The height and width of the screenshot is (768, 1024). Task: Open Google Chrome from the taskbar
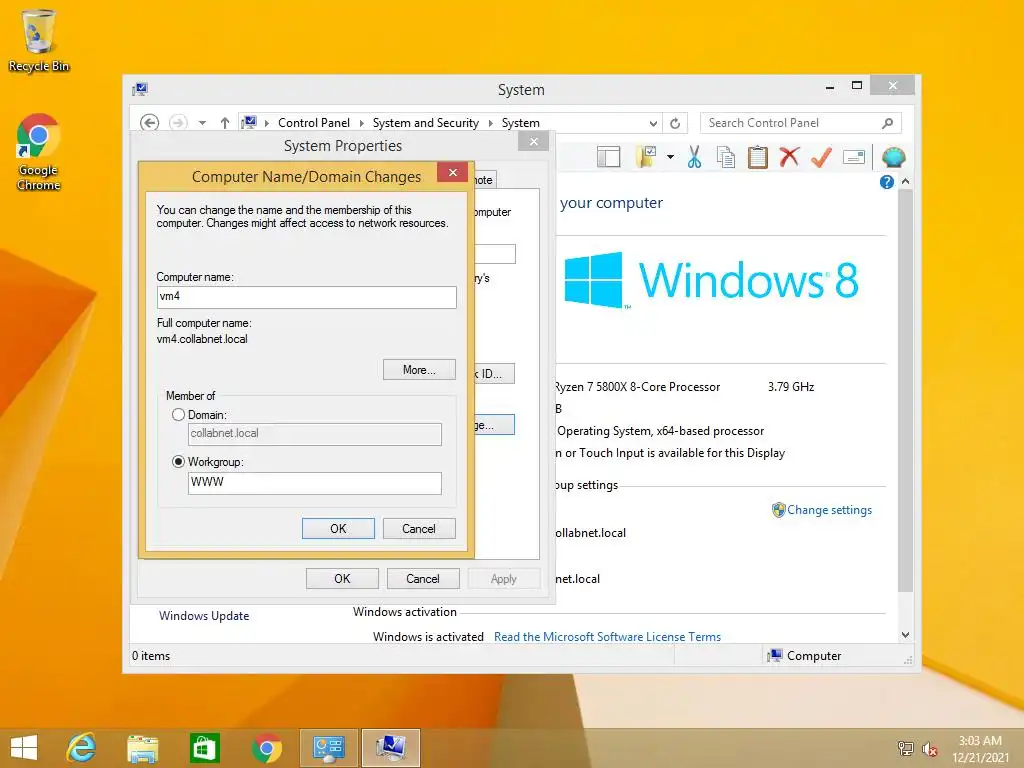click(266, 748)
